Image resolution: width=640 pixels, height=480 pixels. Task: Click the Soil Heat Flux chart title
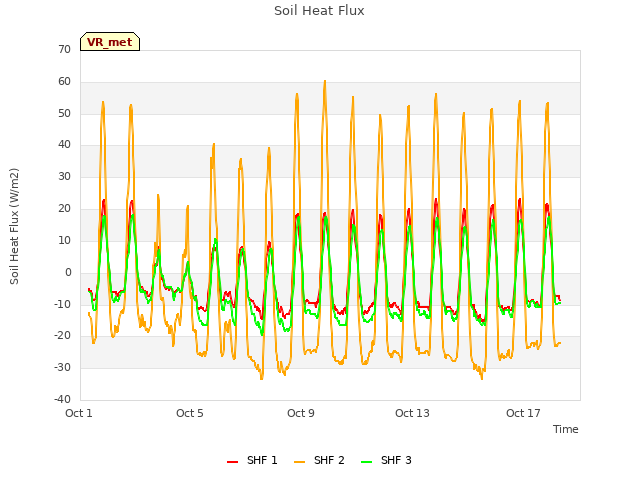pyautogui.click(x=319, y=11)
